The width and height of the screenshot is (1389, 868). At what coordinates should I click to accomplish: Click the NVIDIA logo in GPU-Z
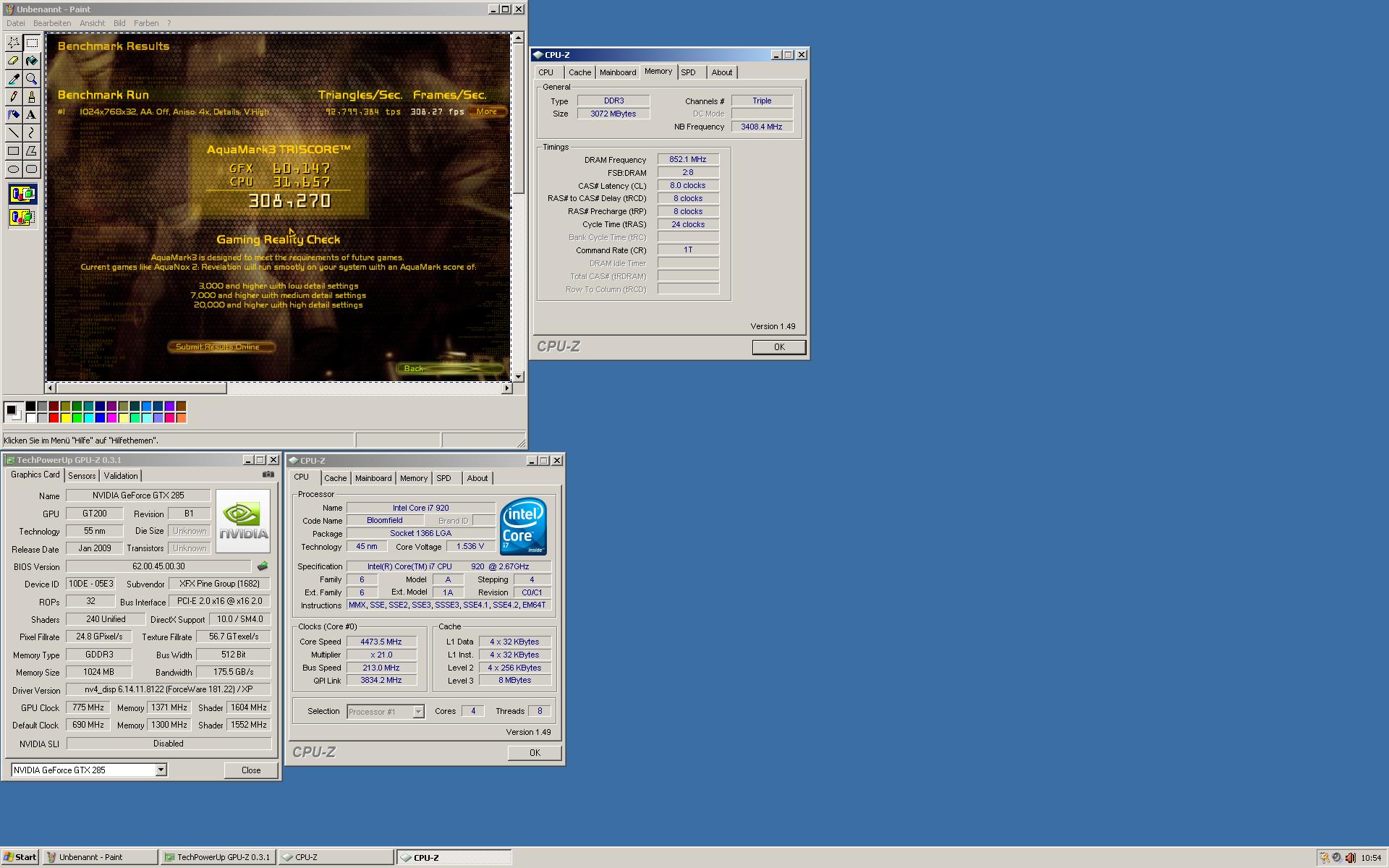point(243,521)
